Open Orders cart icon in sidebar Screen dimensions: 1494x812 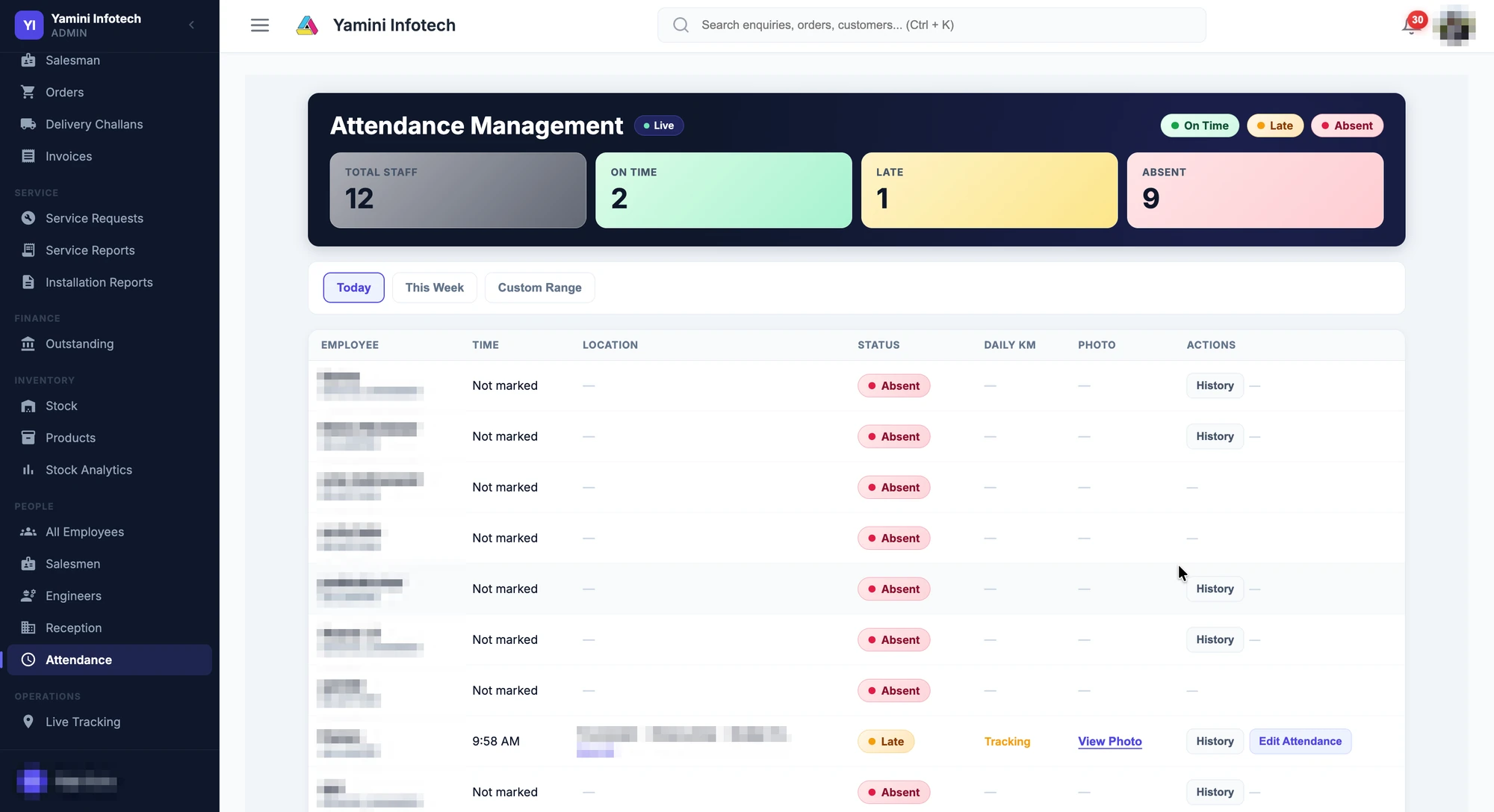[28, 92]
